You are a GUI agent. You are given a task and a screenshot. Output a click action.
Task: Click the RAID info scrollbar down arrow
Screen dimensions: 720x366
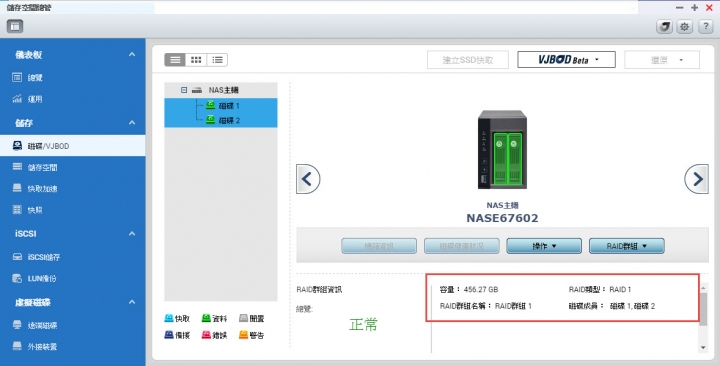(x=703, y=348)
